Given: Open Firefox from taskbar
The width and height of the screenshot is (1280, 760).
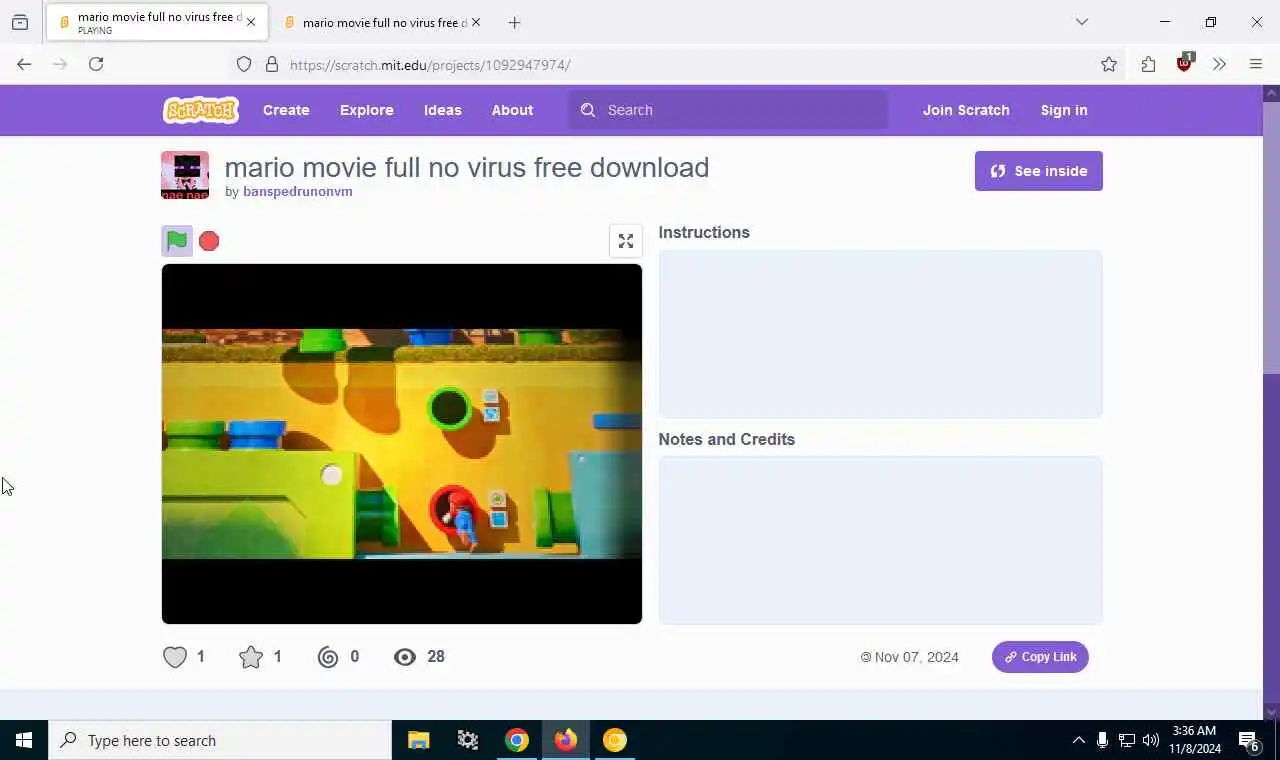Looking at the screenshot, I should coord(566,740).
